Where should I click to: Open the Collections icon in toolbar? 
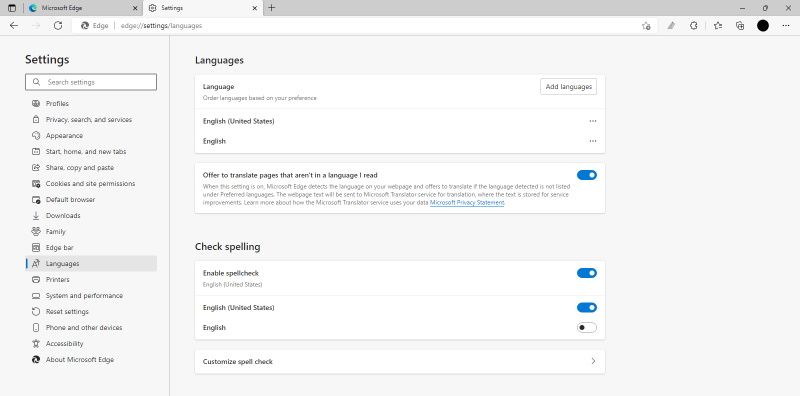click(740, 26)
